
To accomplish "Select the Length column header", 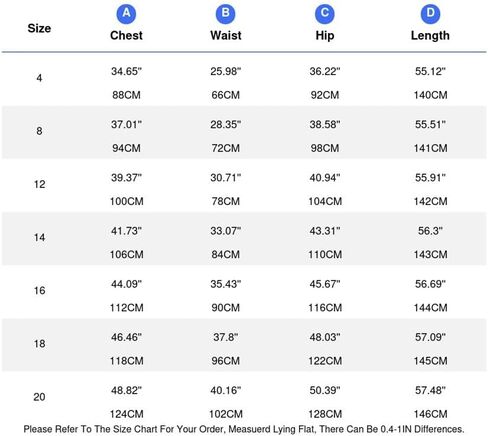I will click(x=430, y=36).
